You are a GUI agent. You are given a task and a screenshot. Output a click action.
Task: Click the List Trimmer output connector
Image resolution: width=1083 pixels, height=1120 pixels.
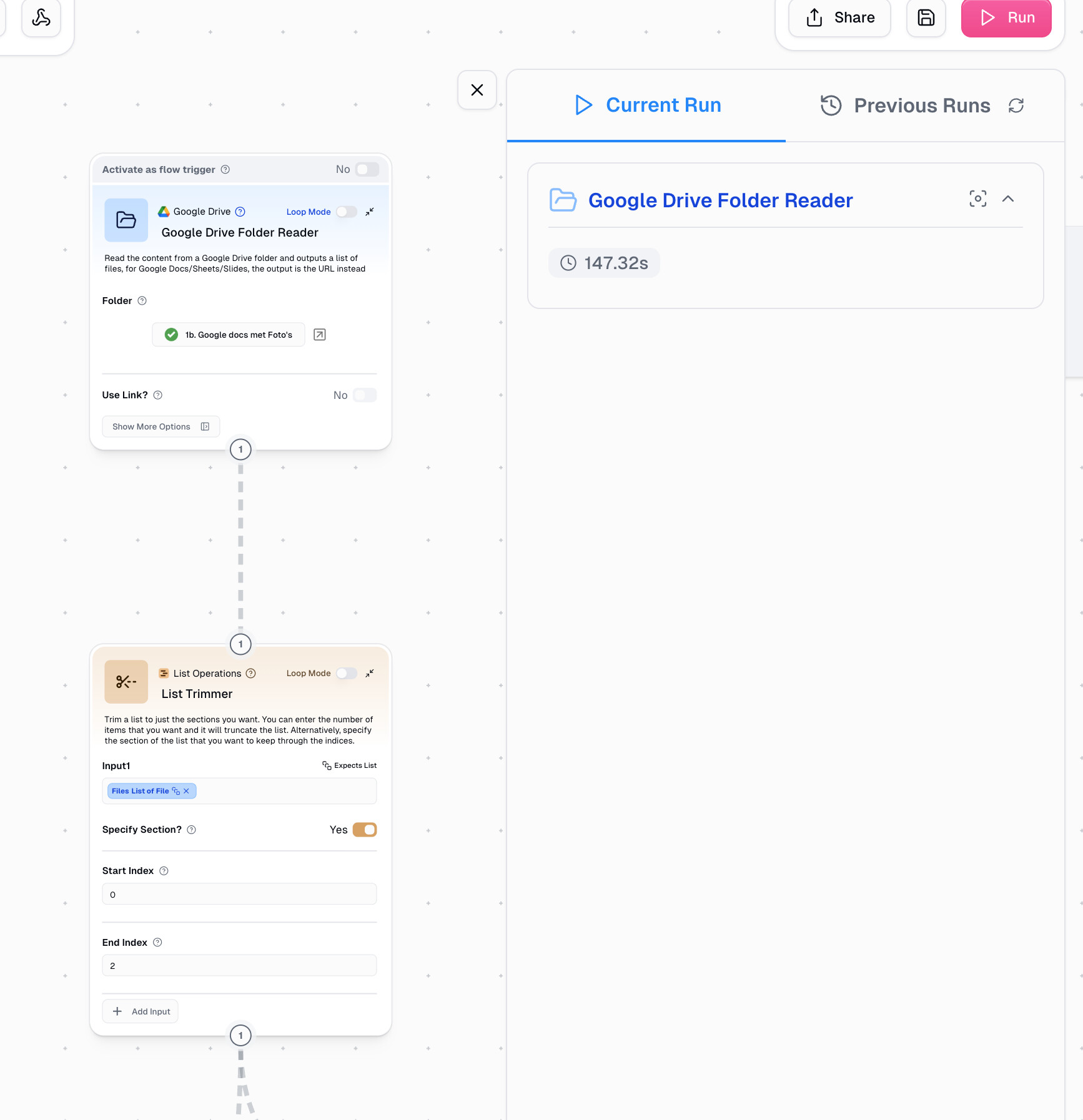[x=240, y=1036]
